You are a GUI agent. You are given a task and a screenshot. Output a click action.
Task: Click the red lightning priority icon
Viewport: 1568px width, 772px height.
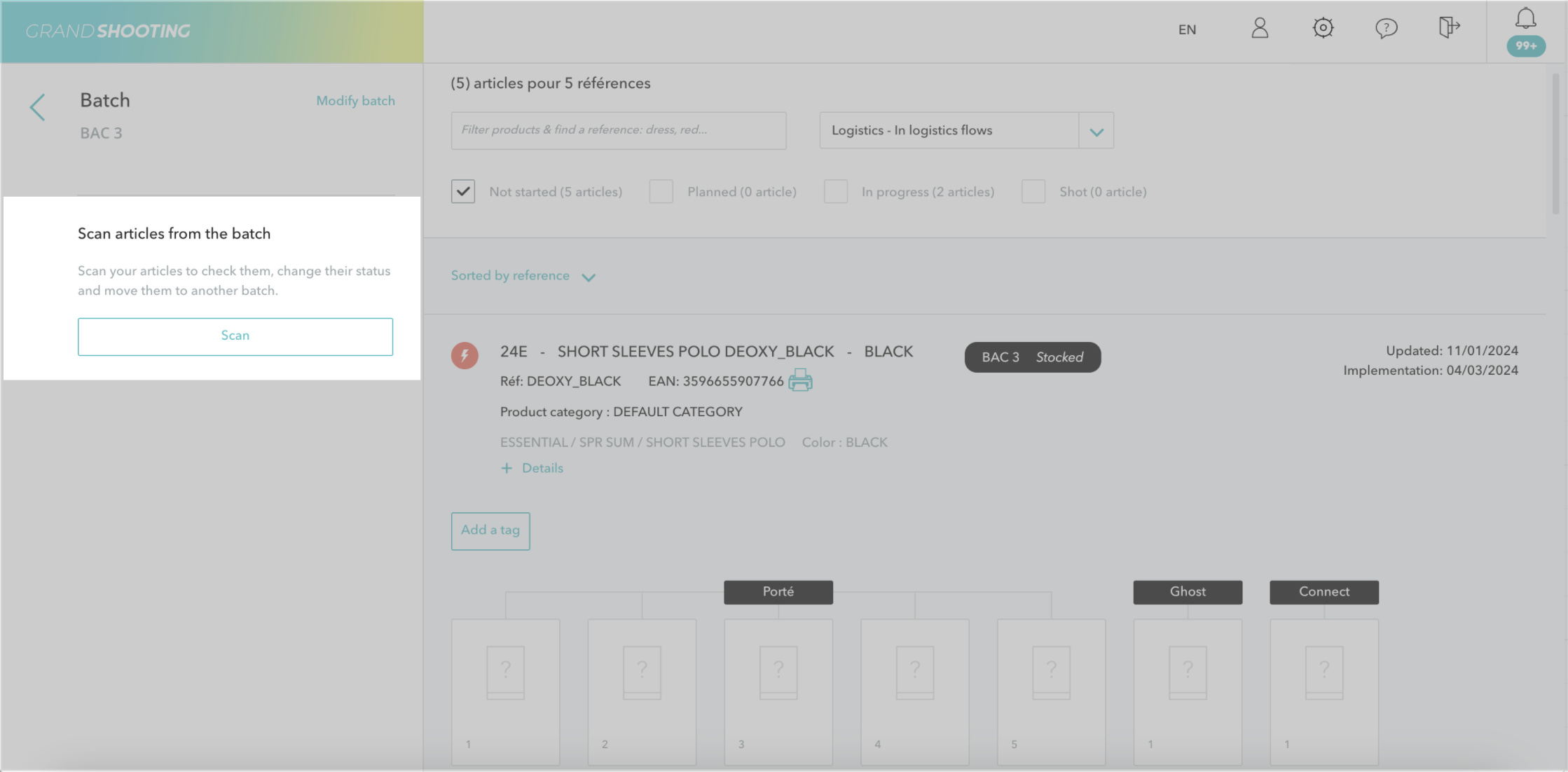click(465, 355)
